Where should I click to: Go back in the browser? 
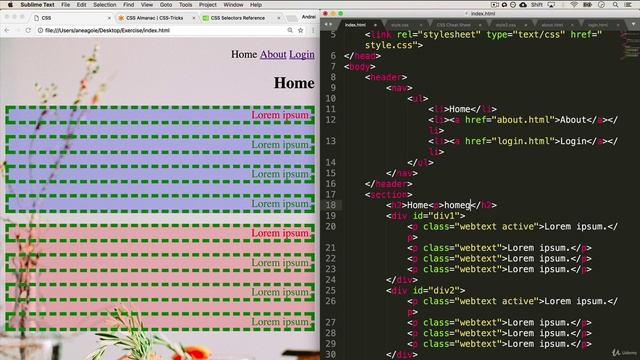[x=7, y=30]
